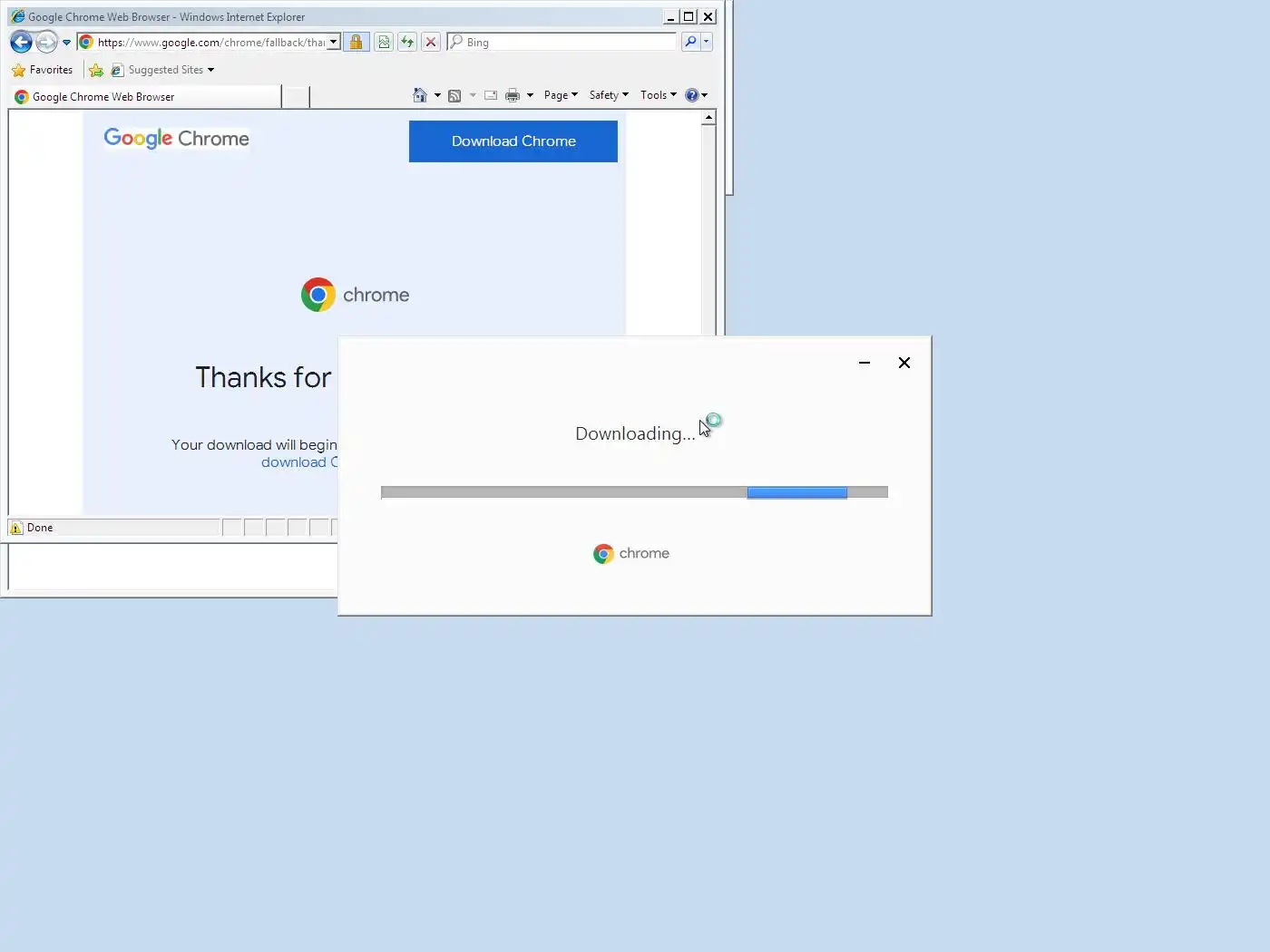Click the download progress bar
Viewport: 1270px width, 952px height.
(x=635, y=492)
